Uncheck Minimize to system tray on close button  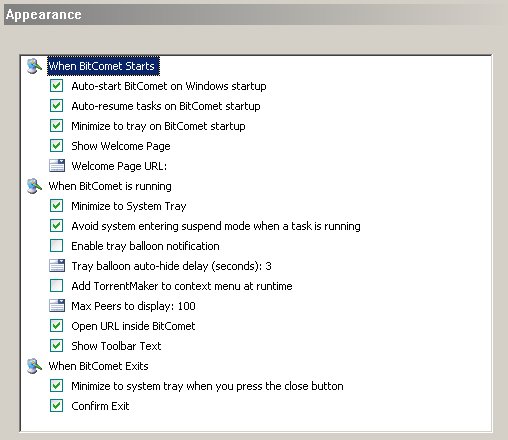[x=56, y=386]
